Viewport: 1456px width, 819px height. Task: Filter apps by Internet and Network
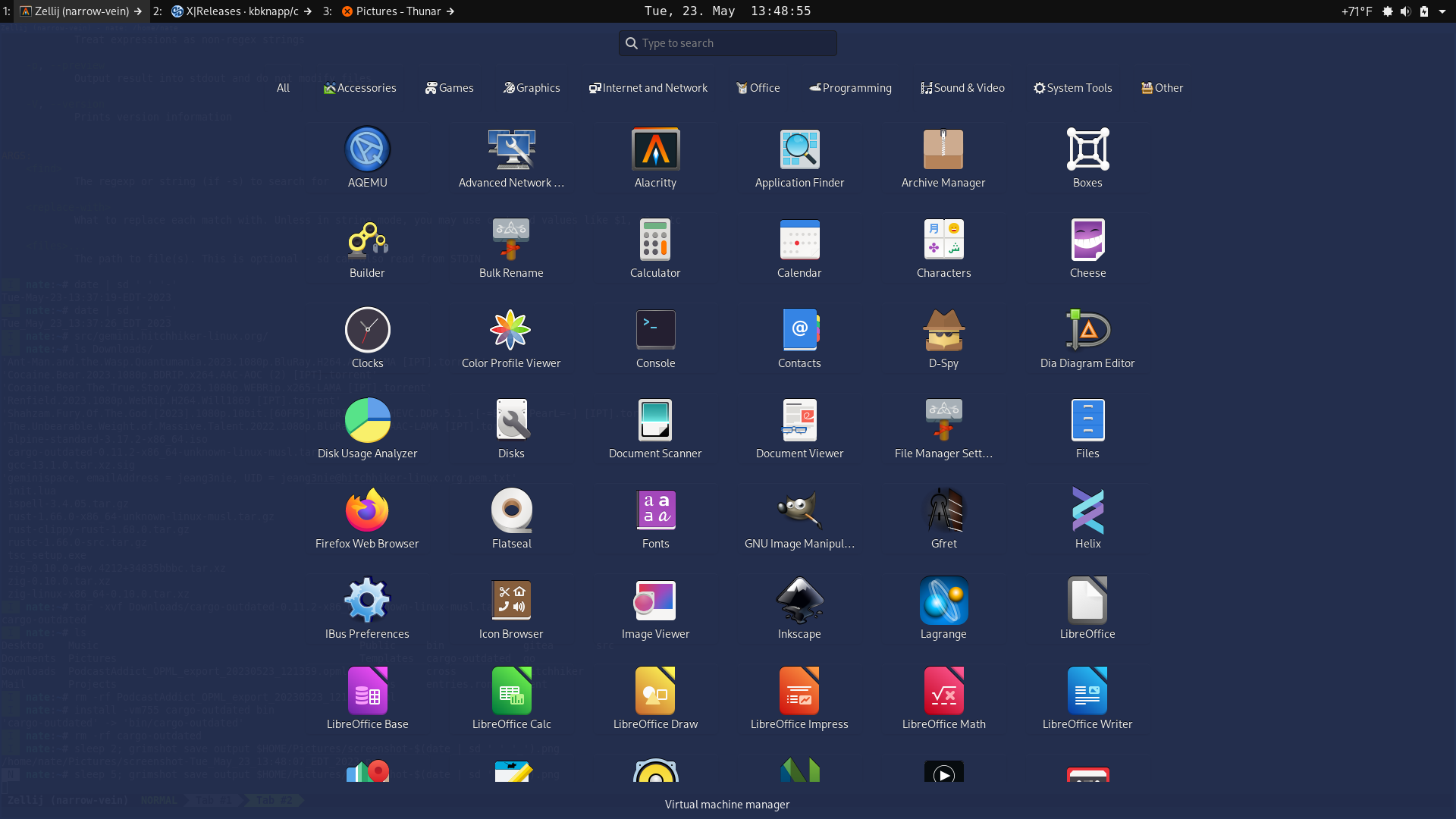pyautogui.click(x=648, y=88)
